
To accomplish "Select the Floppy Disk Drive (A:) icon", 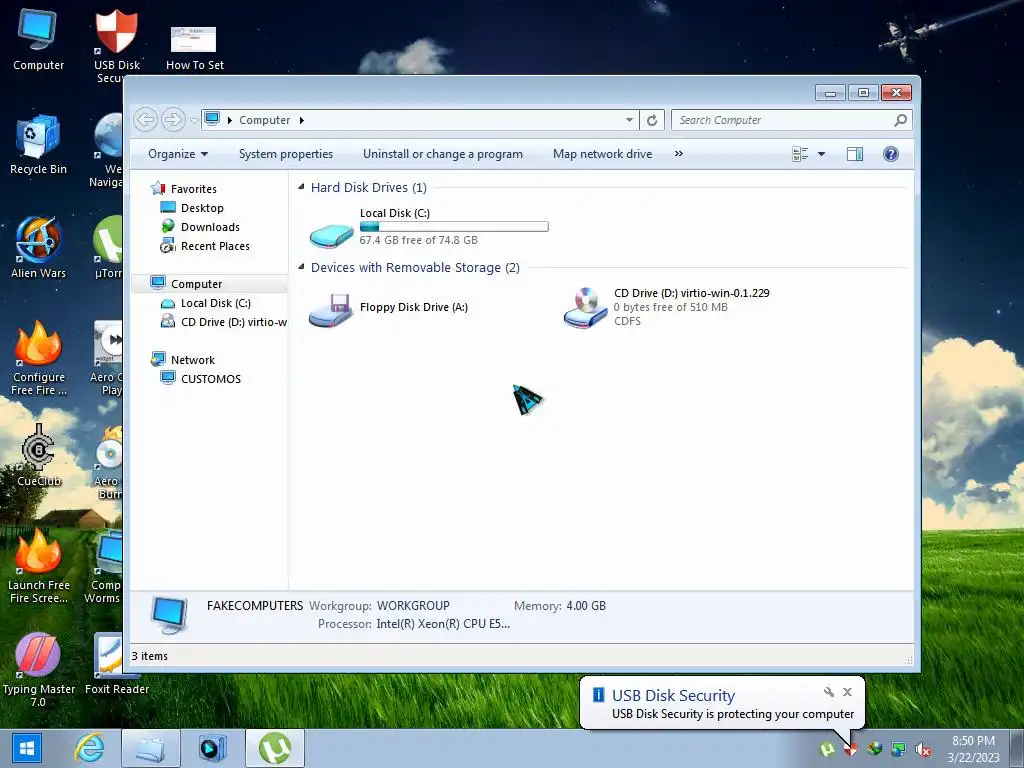I will click(330, 310).
